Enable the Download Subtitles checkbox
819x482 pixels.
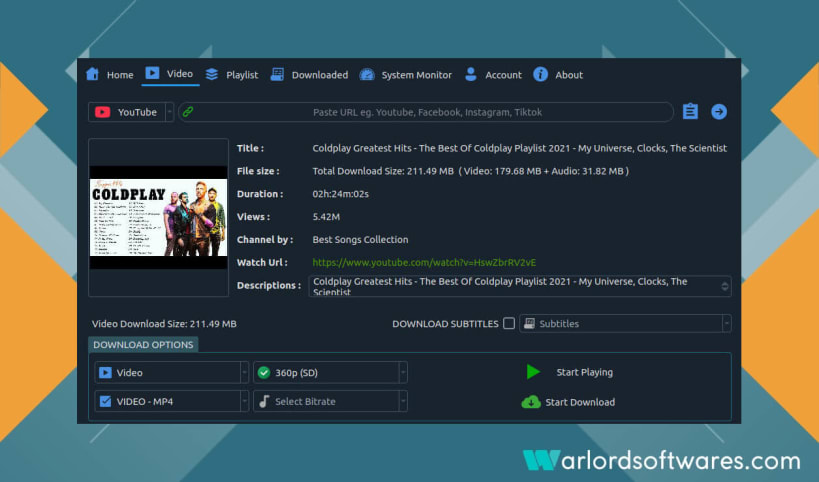click(x=509, y=323)
